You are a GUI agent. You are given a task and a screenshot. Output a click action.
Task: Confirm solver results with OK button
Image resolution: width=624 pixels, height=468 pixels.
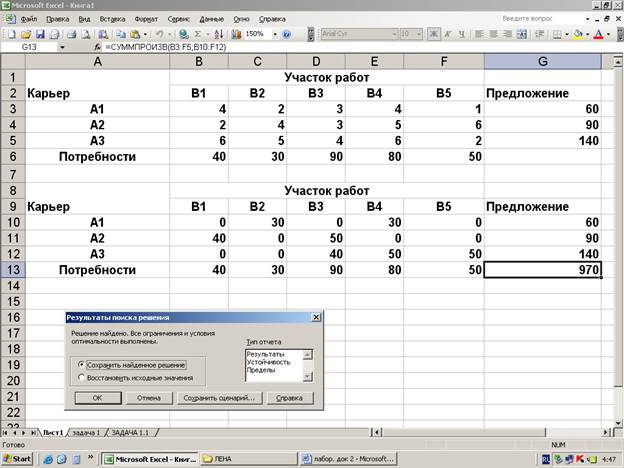[98, 398]
